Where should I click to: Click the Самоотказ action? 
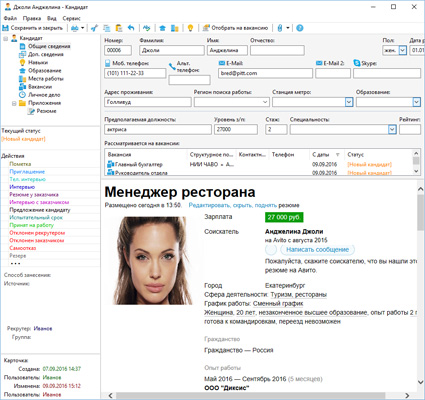coord(23,248)
